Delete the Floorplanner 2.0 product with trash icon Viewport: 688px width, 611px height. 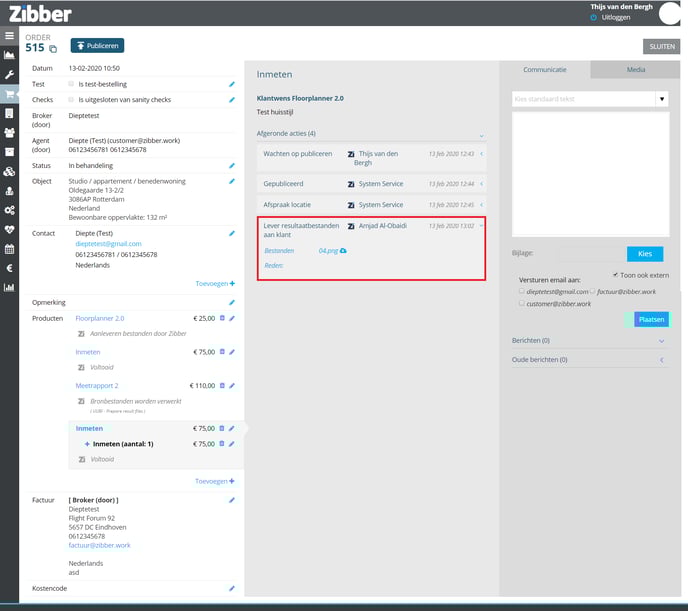pos(222,318)
